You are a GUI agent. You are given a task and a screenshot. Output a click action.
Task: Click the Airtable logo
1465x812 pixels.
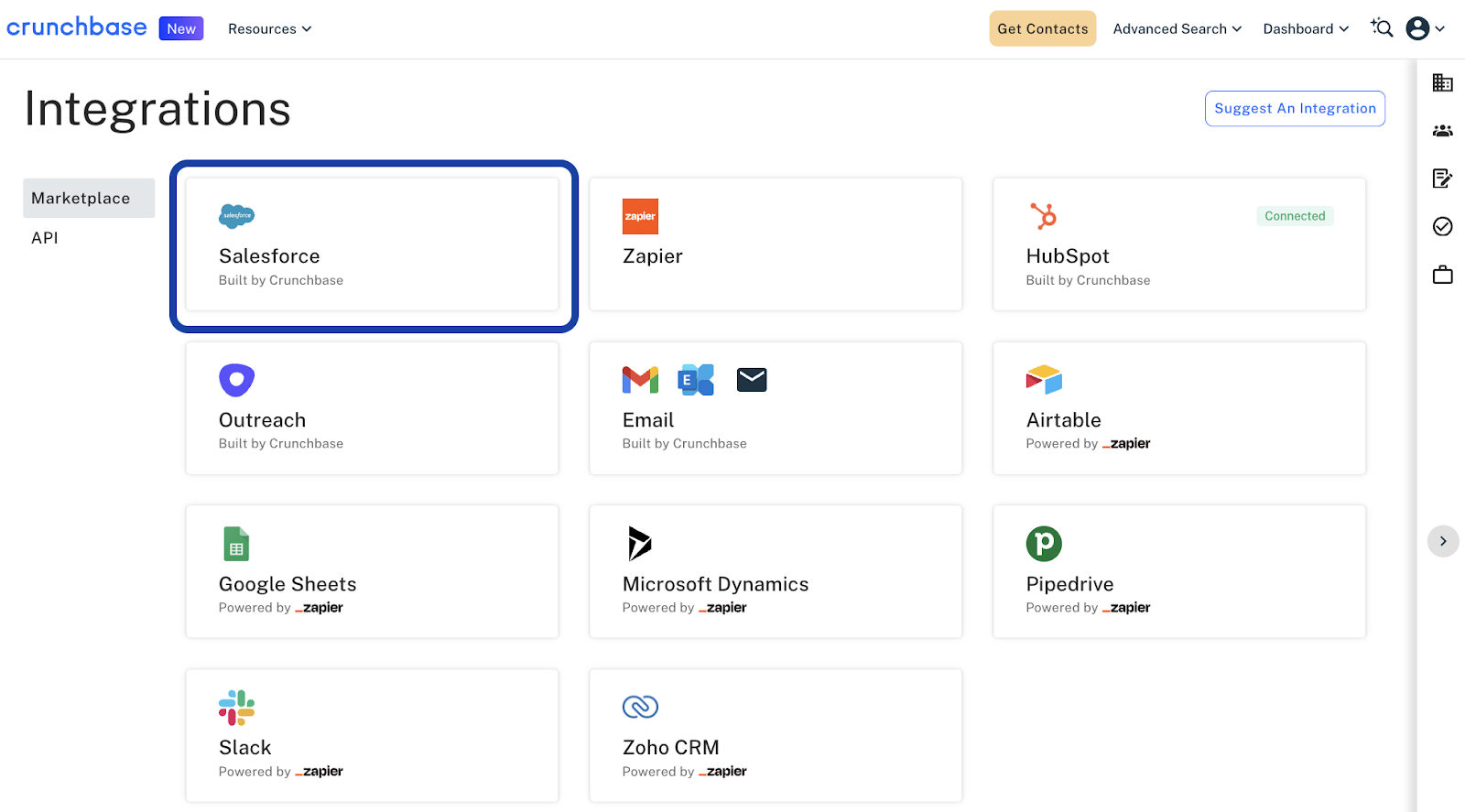[1044, 379]
